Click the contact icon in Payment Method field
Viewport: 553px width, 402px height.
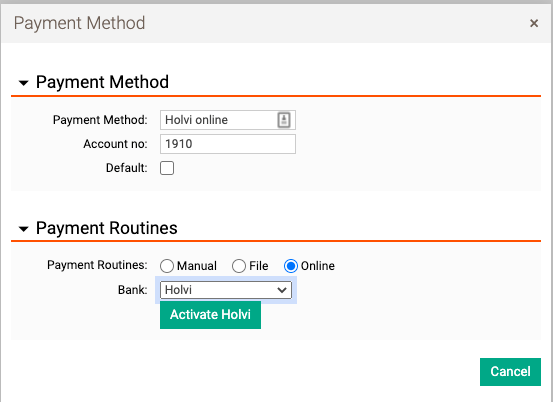pyautogui.click(x=284, y=120)
